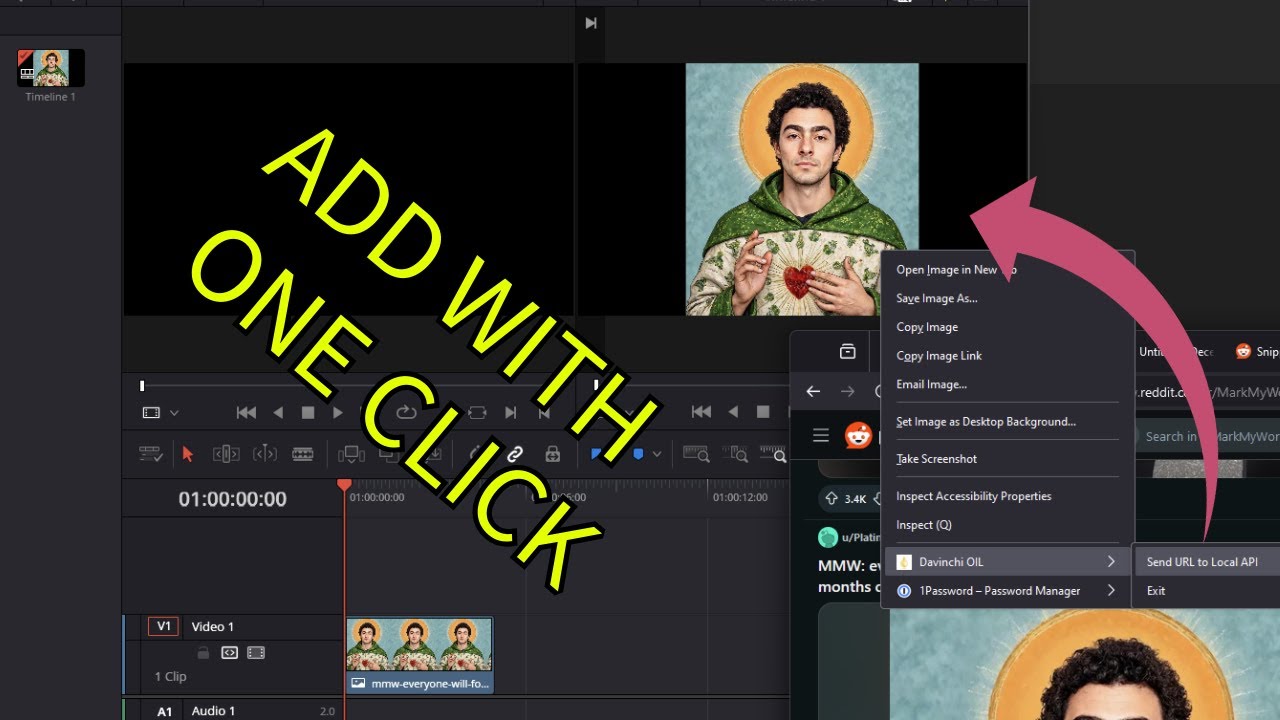Click the V1 track destination selector
This screenshot has height=720, width=1280.
(164, 627)
